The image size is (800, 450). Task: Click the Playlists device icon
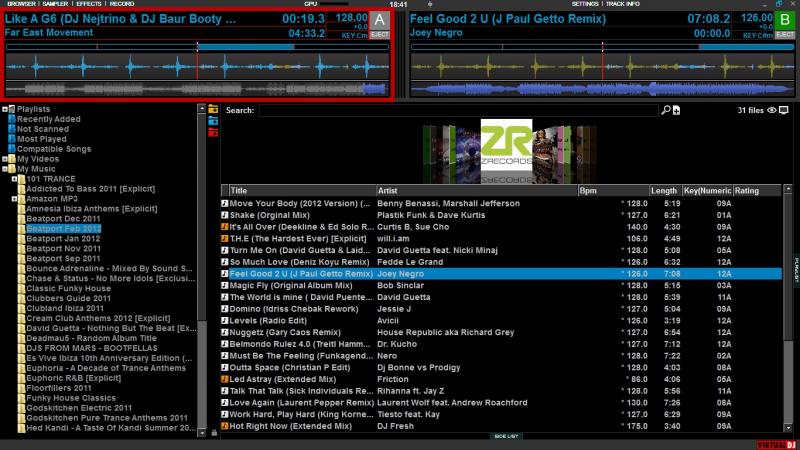[12, 109]
